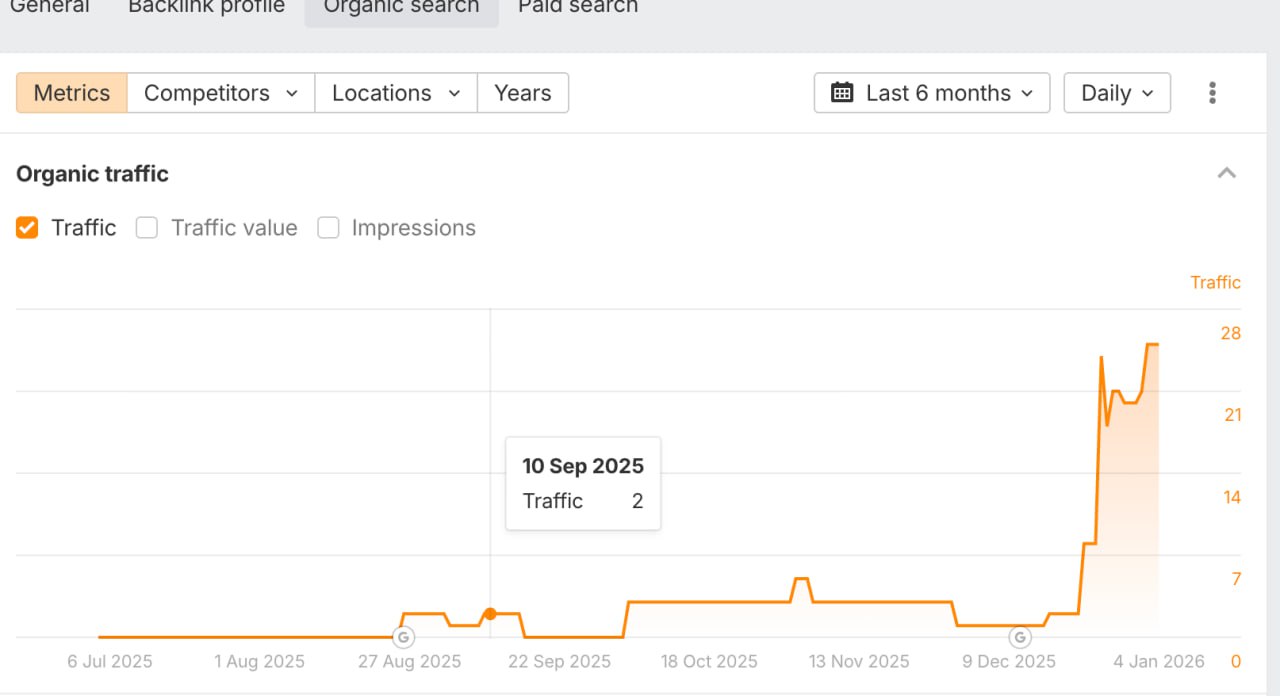1280x696 pixels.
Task: Click the orange data point on 10 Sep
Action: pyautogui.click(x=490, y=614)
